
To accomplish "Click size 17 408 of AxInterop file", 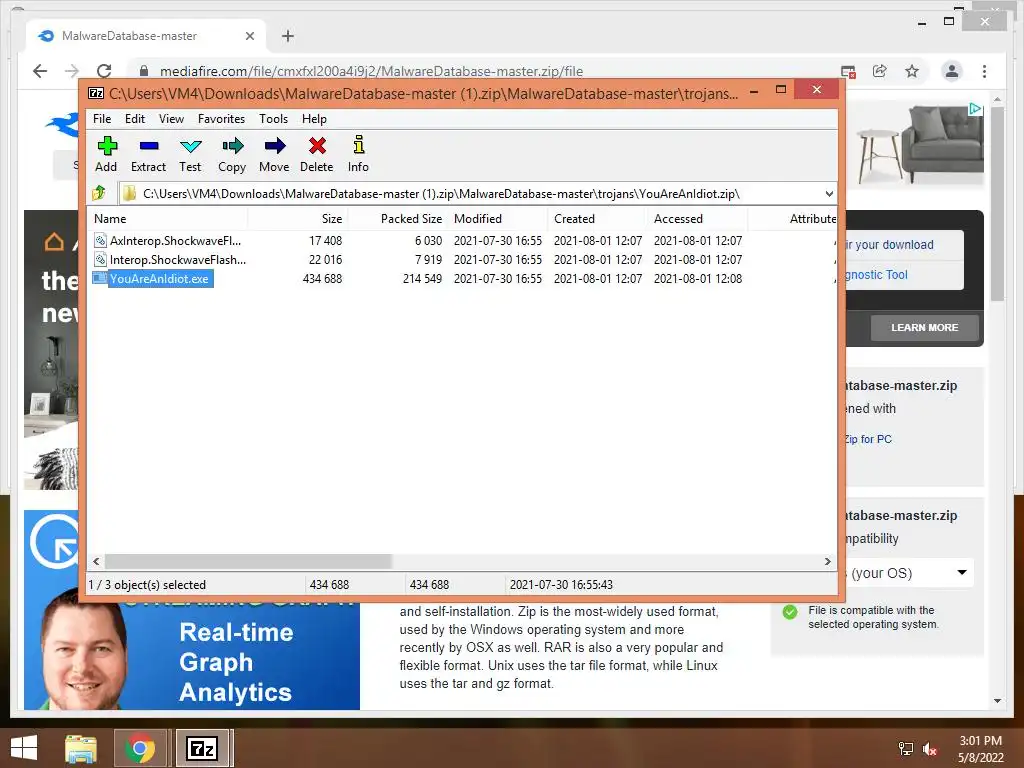I will point(325,240).
